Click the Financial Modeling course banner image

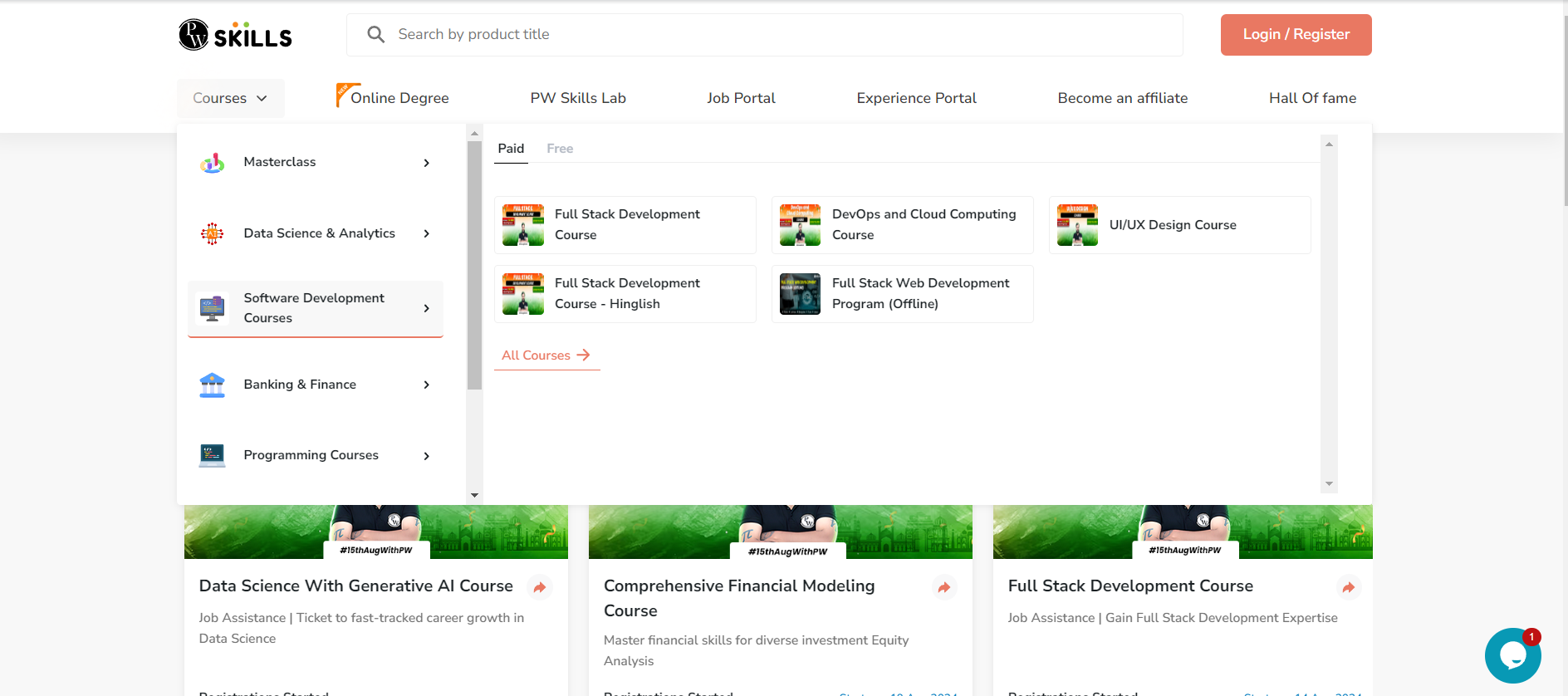[781, 532]
